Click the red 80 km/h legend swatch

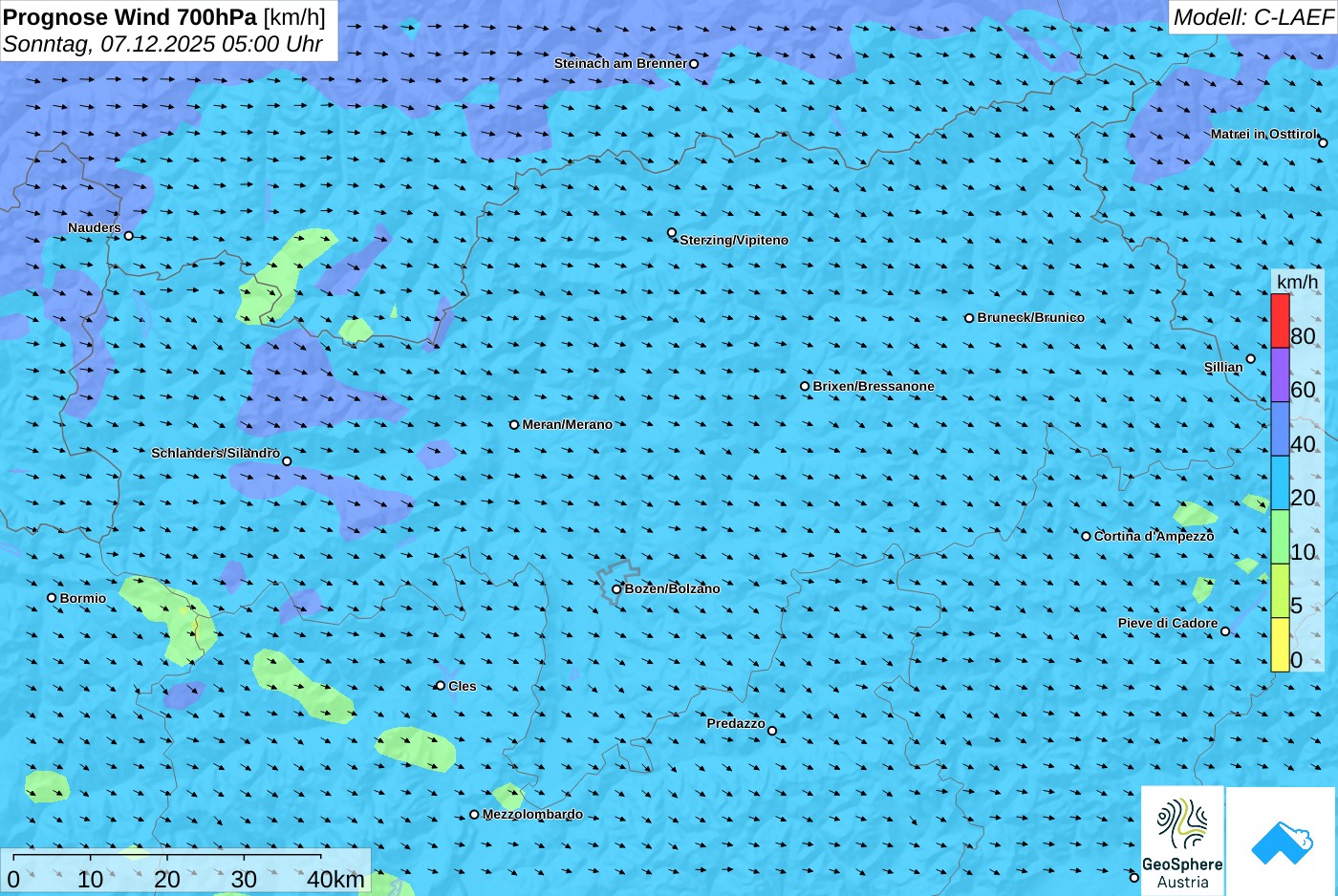click(x=1280, y=321)
